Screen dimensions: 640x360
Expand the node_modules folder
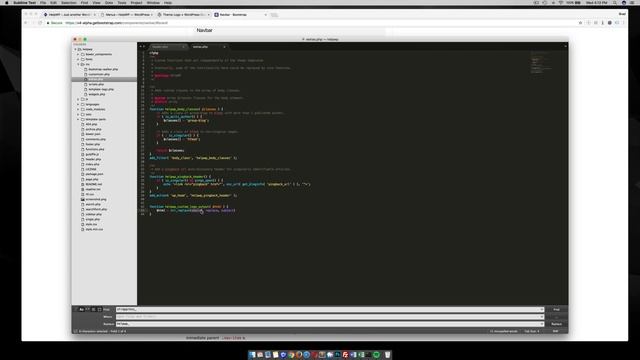tap(78, 109)
